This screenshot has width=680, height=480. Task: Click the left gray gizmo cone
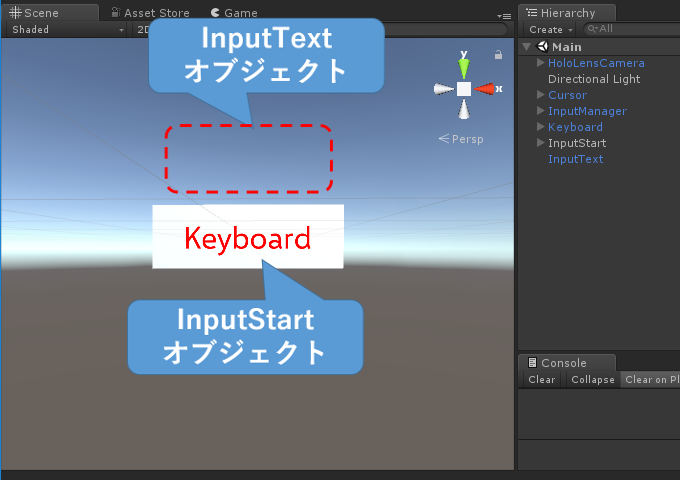444,89
